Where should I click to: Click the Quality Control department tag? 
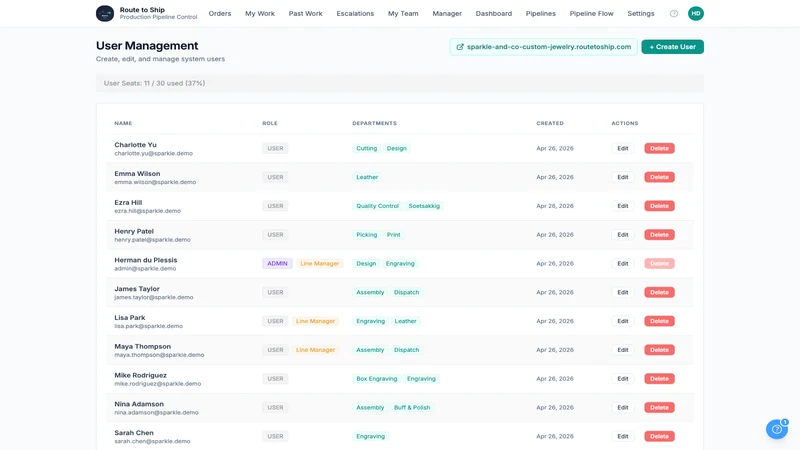pyautogui.click(x=378, y=206)
